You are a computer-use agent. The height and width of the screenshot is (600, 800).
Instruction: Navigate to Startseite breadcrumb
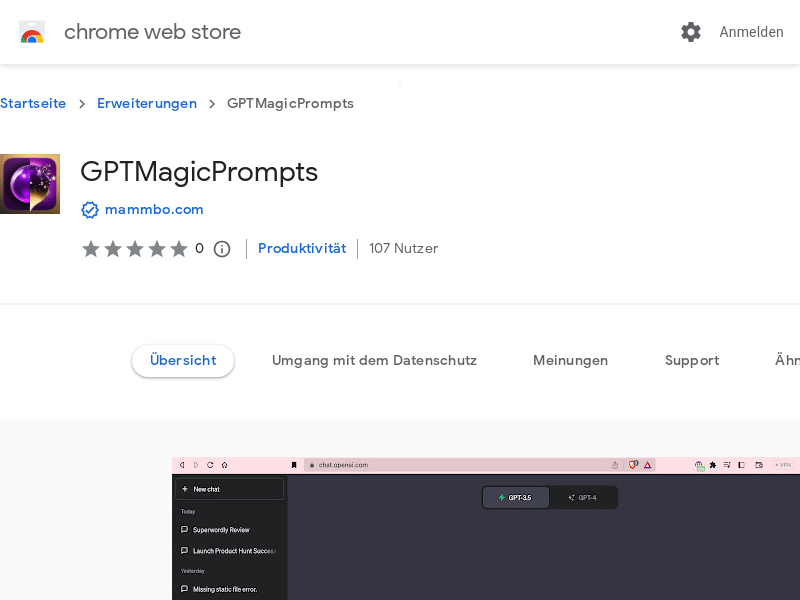[33, 104]
